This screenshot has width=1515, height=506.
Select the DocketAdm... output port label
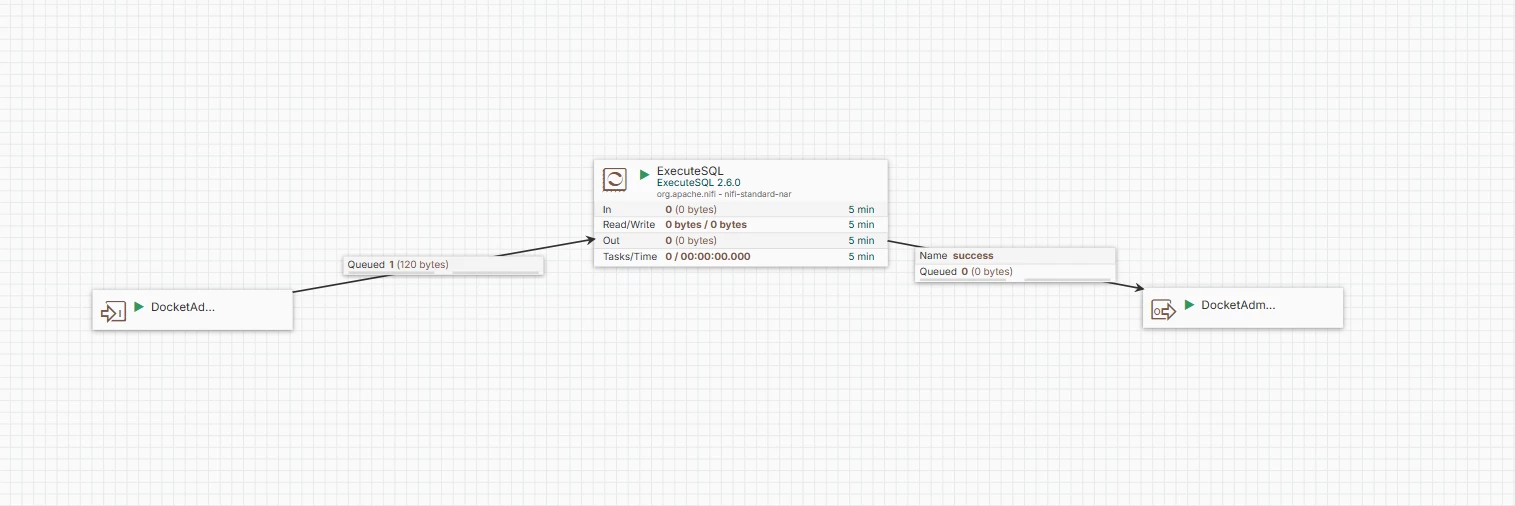point(1238,305)
